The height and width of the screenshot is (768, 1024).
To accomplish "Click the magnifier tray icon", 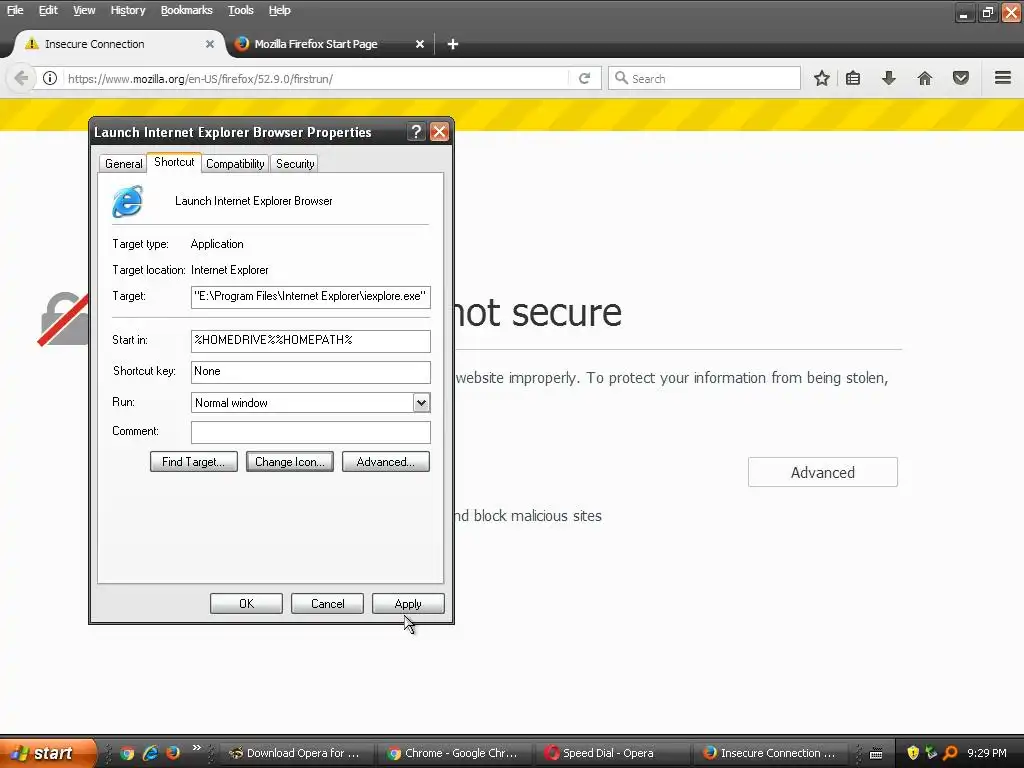I will click(950, 753).
